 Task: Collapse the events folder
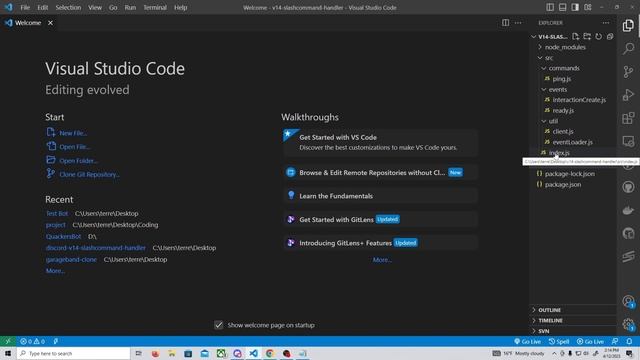[573, 89]
